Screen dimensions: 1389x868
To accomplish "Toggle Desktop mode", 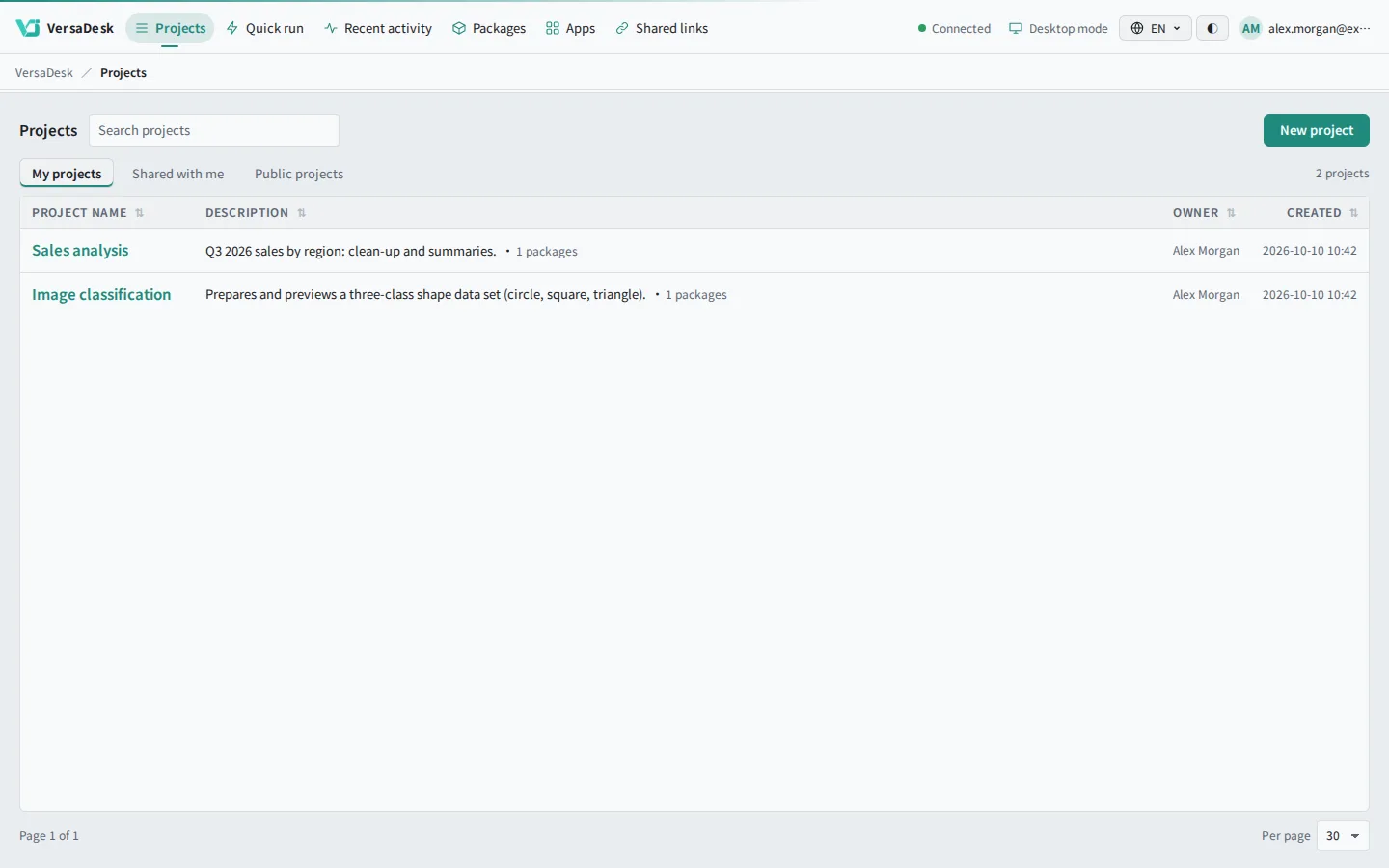I will (1058, 28).
